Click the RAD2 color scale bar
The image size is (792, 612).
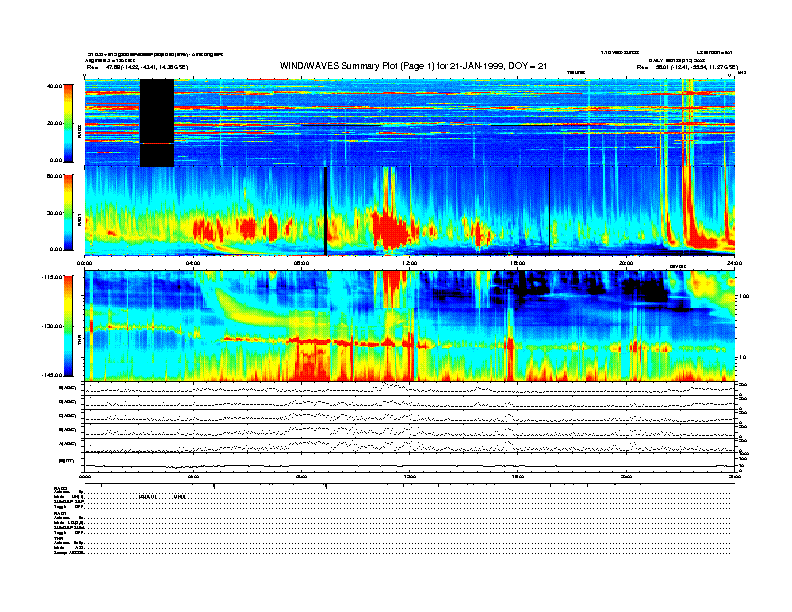point(68,123)
